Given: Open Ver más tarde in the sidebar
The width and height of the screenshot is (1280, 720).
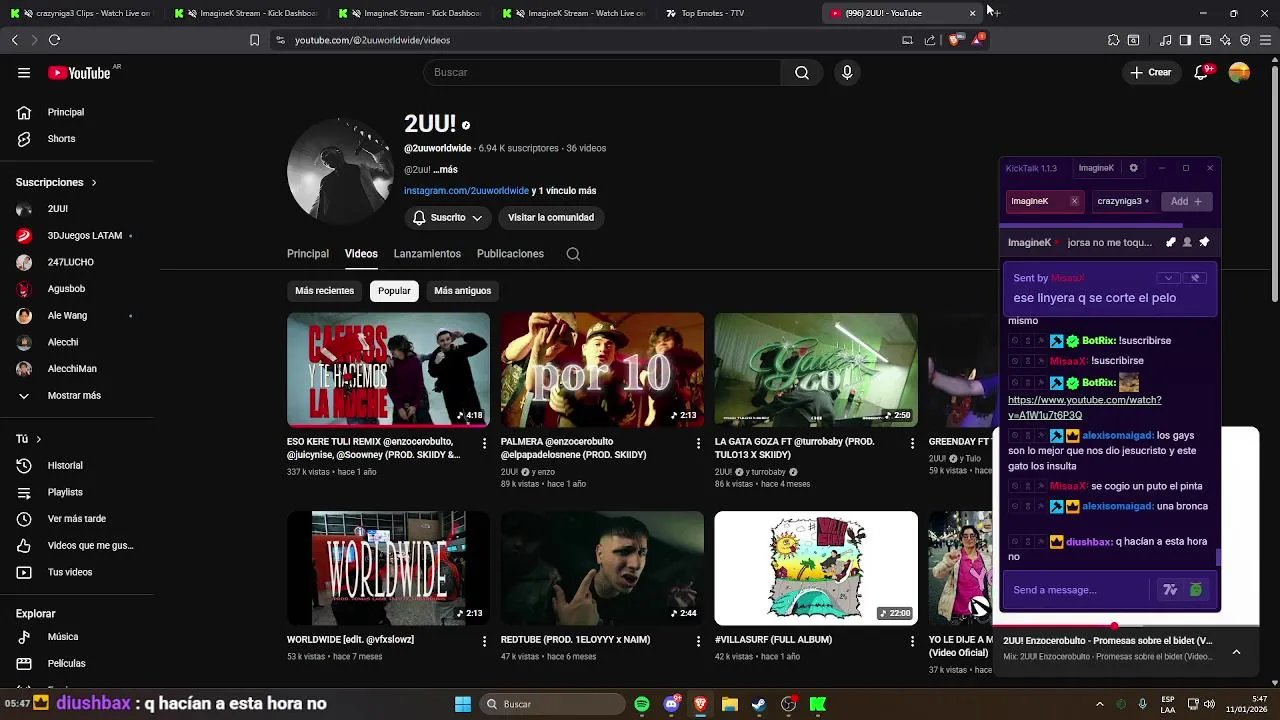Looking at the screenshot, I should tap(76, 519).
